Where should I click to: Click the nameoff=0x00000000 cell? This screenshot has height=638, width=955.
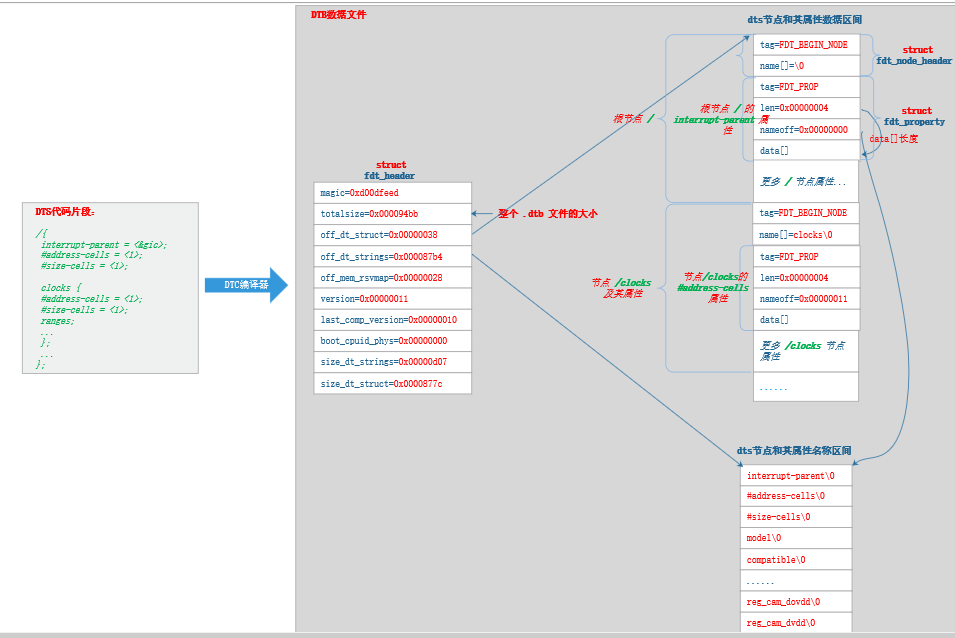806,130
